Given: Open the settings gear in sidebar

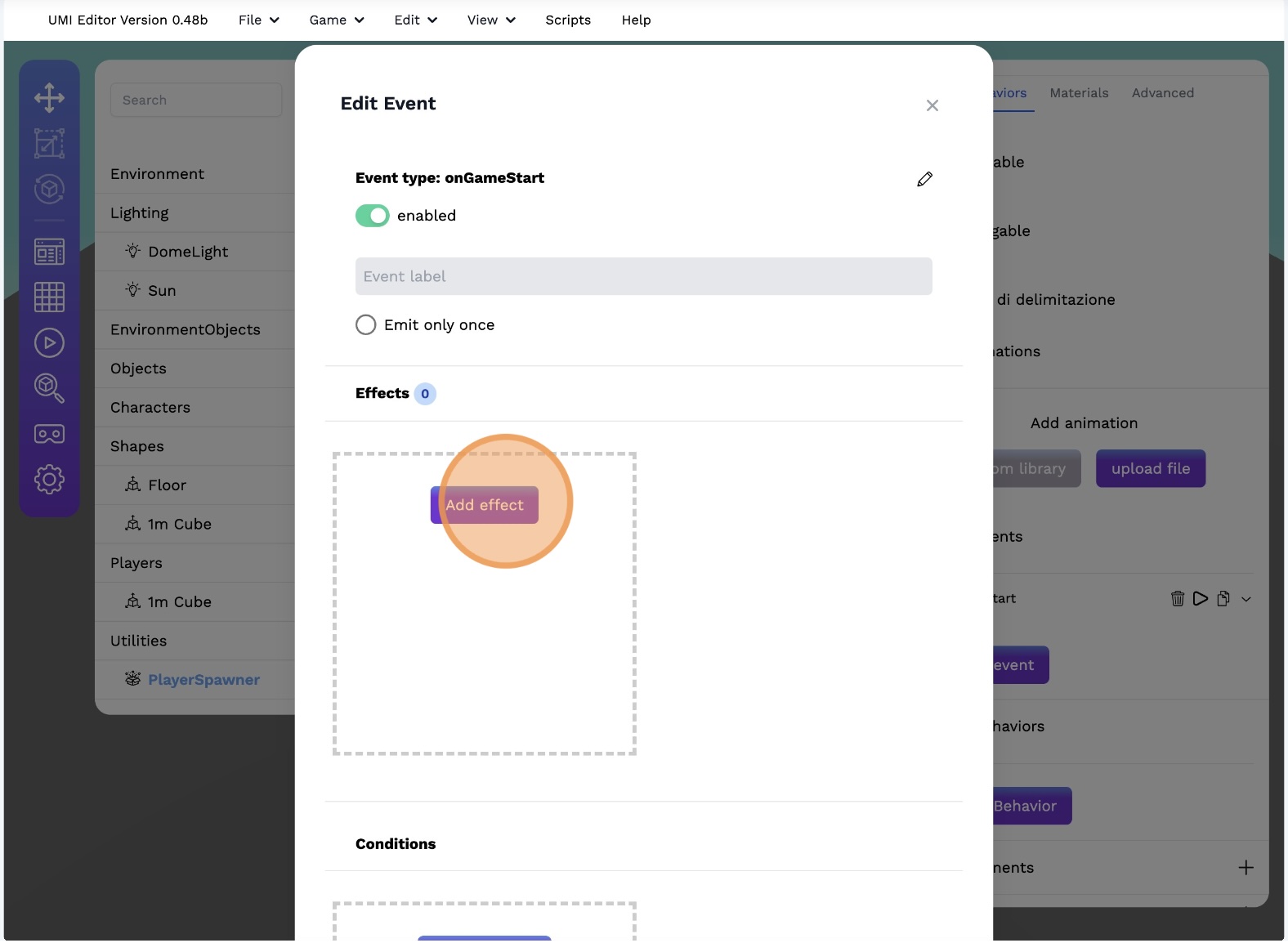Looking at the screenshot, I should coord(49,480).
